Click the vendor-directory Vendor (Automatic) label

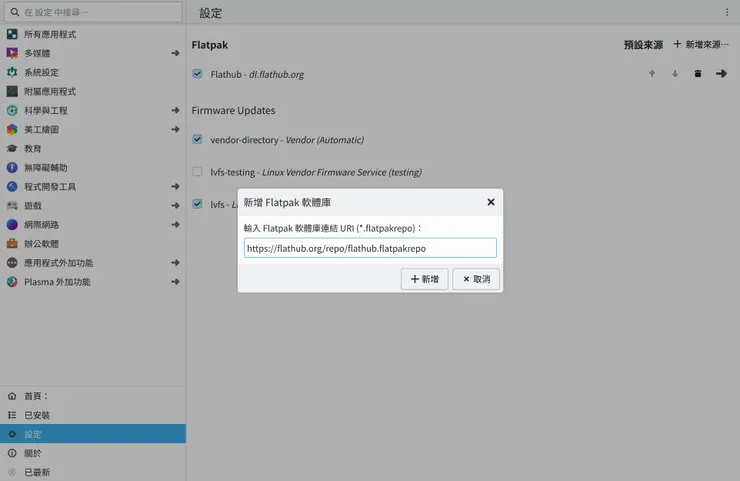tap(287, 140)
